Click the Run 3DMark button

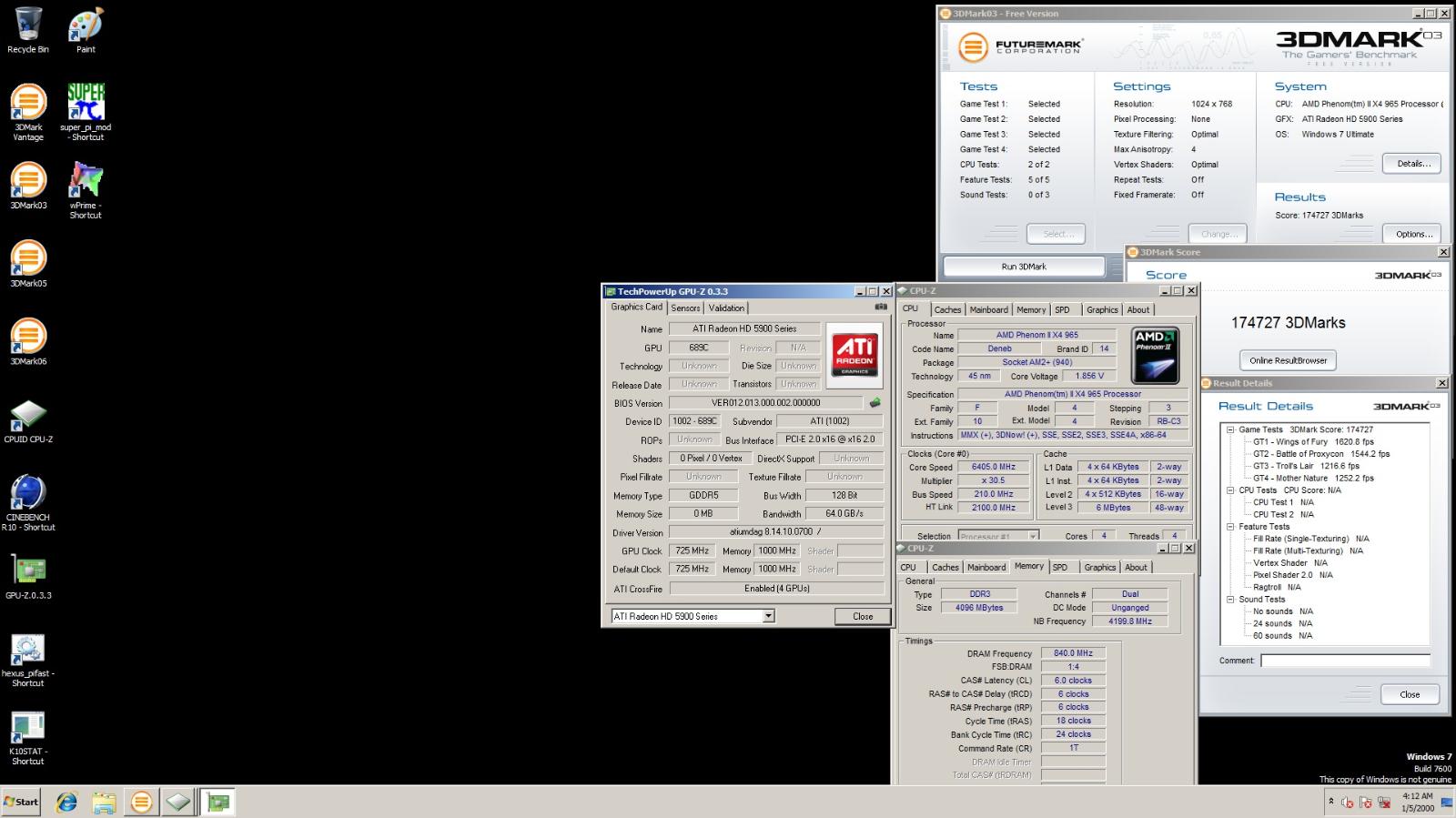tap(1024, 267)
